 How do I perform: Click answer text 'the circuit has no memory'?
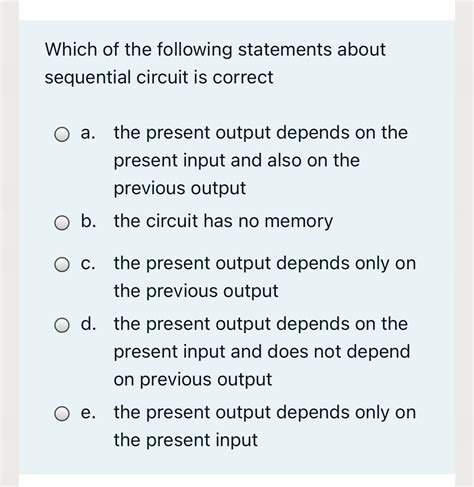coord(223,221)
